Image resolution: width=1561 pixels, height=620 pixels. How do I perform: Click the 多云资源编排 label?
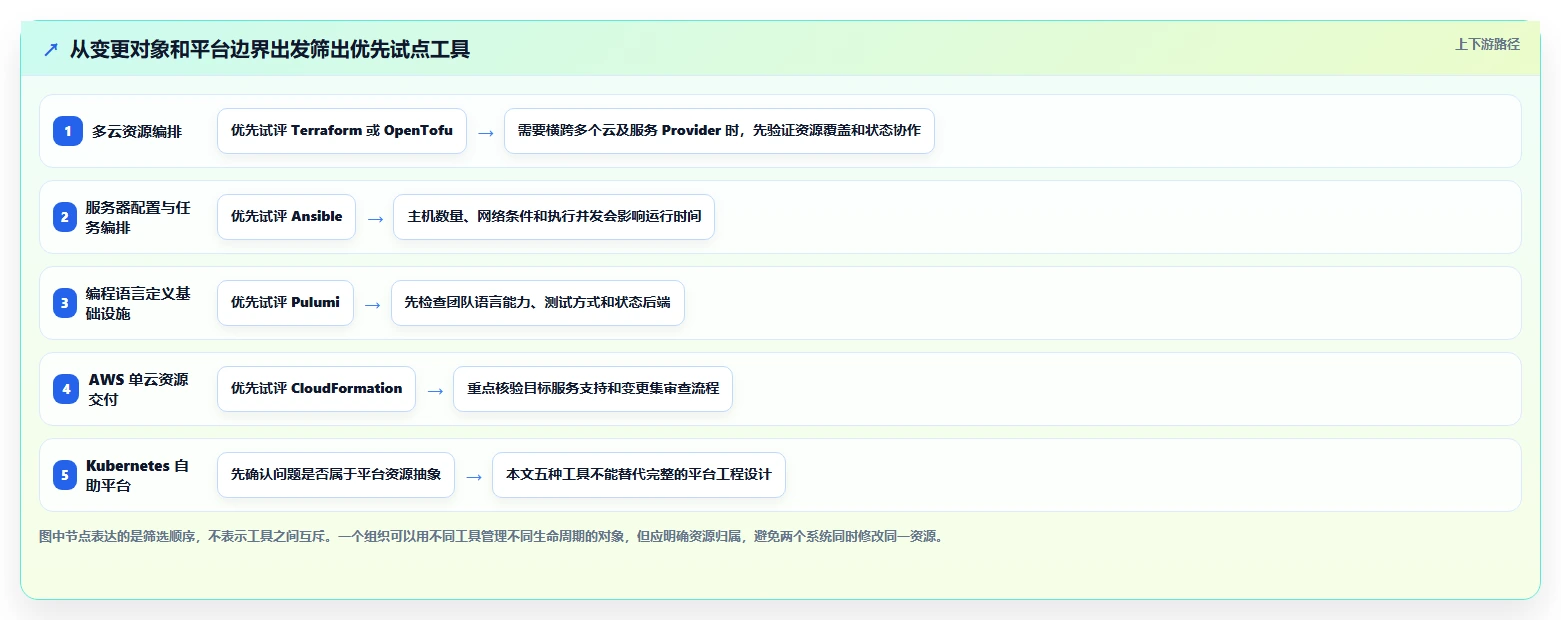pyautogui.click(x=137, y=131)
